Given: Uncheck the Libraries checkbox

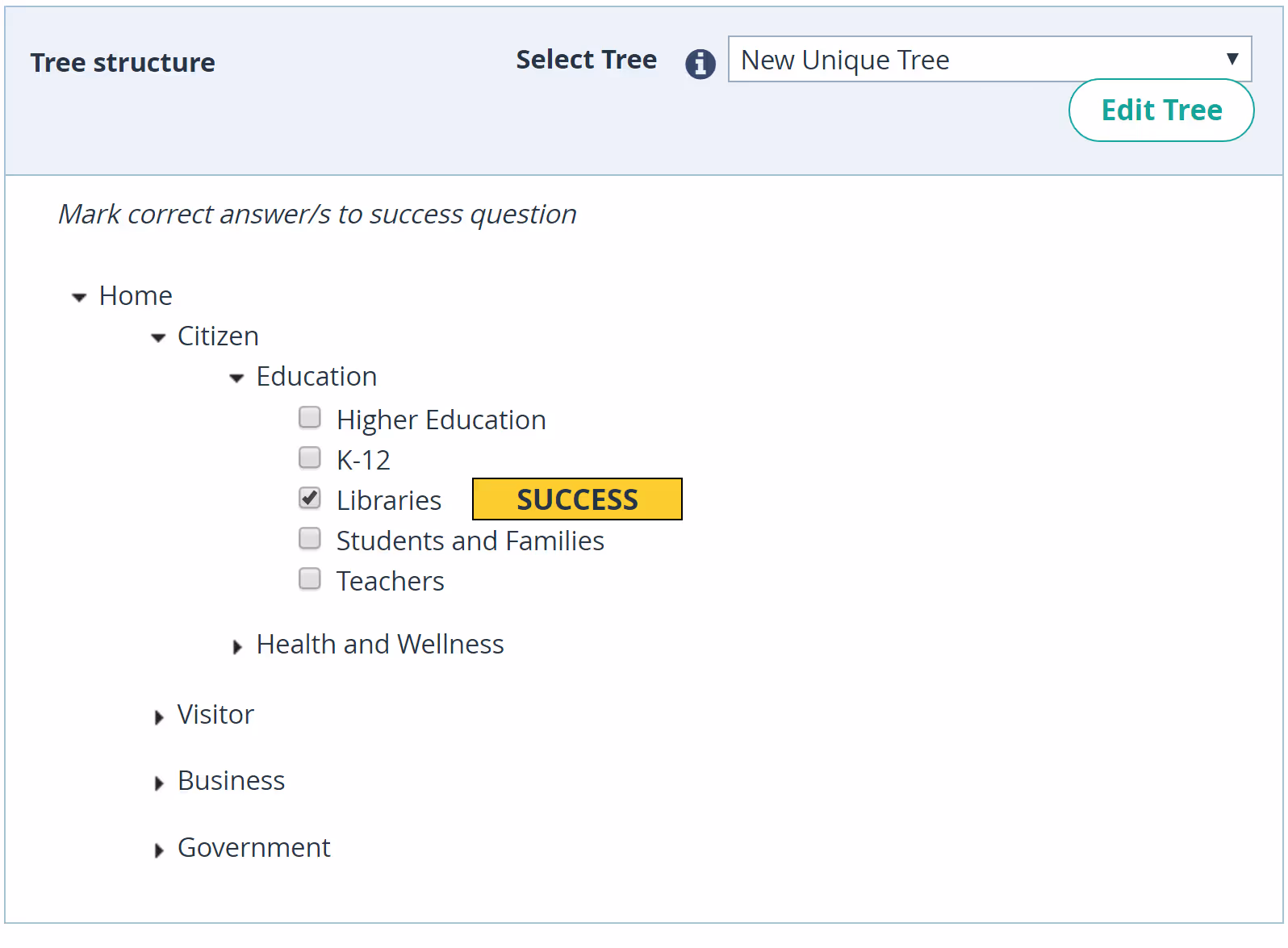Looking at the screenshot, I should 310,498.
